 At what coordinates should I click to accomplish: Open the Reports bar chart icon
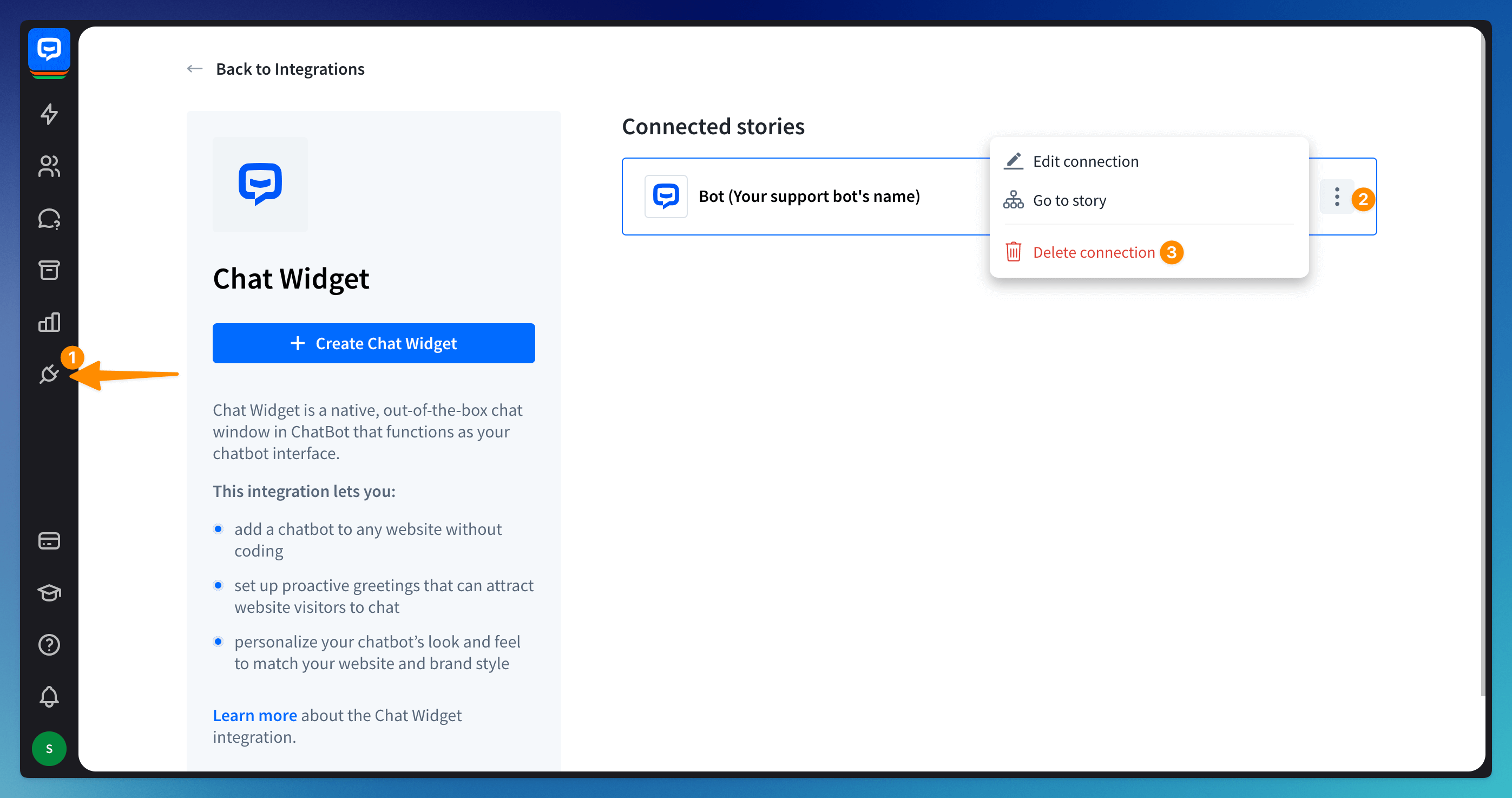coord(49,322)
